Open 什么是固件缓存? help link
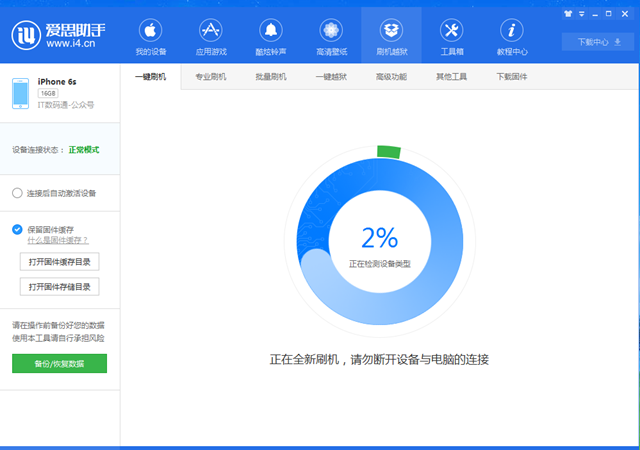 tap(58, 241)
